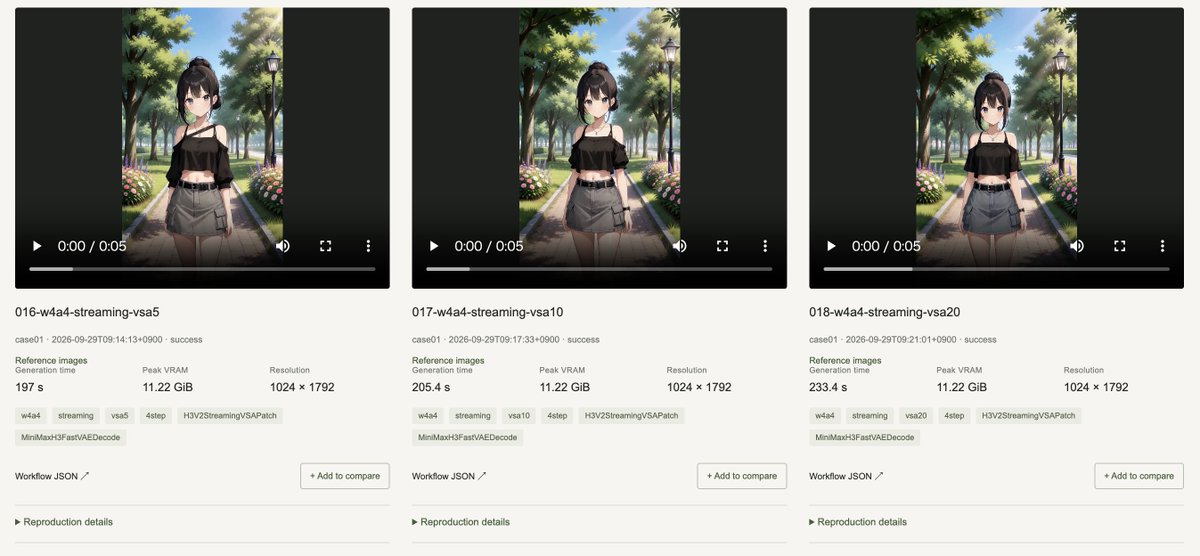Click the MiniMaxH3FastVAEDecode tag under 017-w4a4-streaming-vsa10
This screenshot has height=556, width=1200.
(x=467, y=438)
